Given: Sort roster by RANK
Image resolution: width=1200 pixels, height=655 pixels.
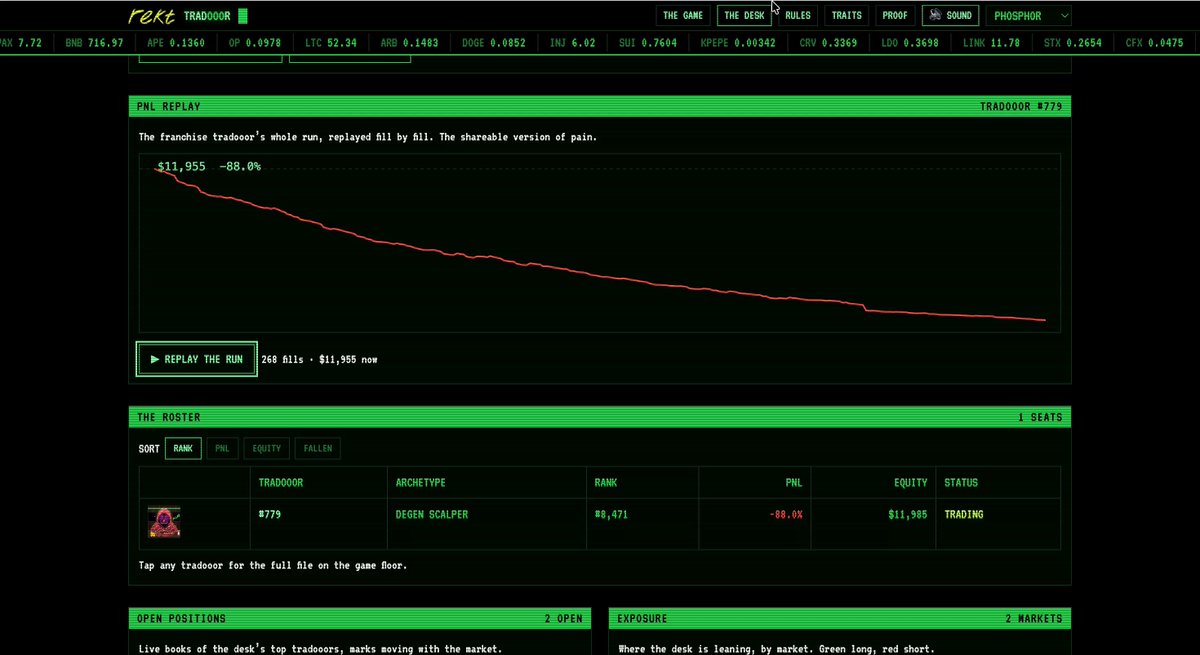Looking at the screenshot, I should (x=183, y=449).
